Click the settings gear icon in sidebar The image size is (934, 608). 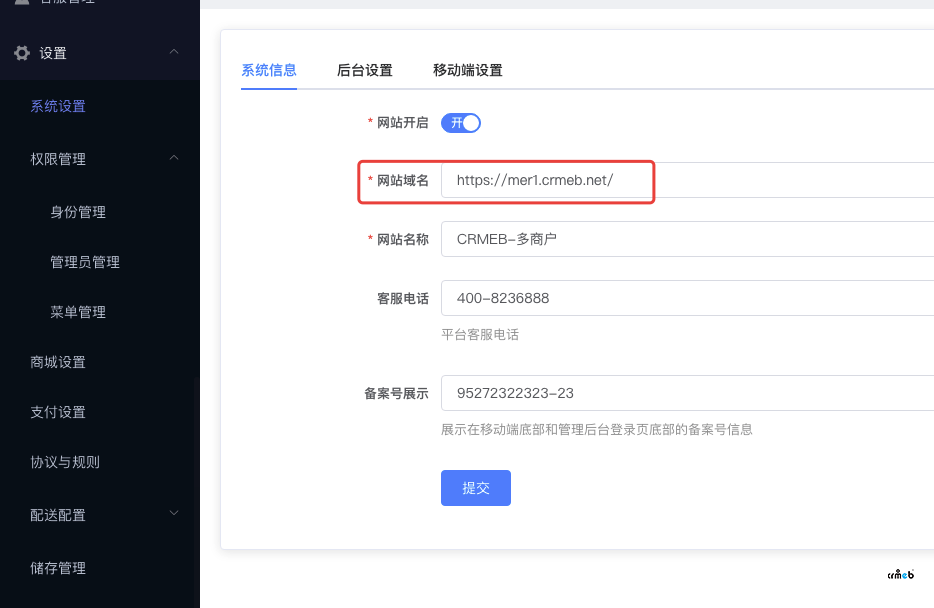22,53
